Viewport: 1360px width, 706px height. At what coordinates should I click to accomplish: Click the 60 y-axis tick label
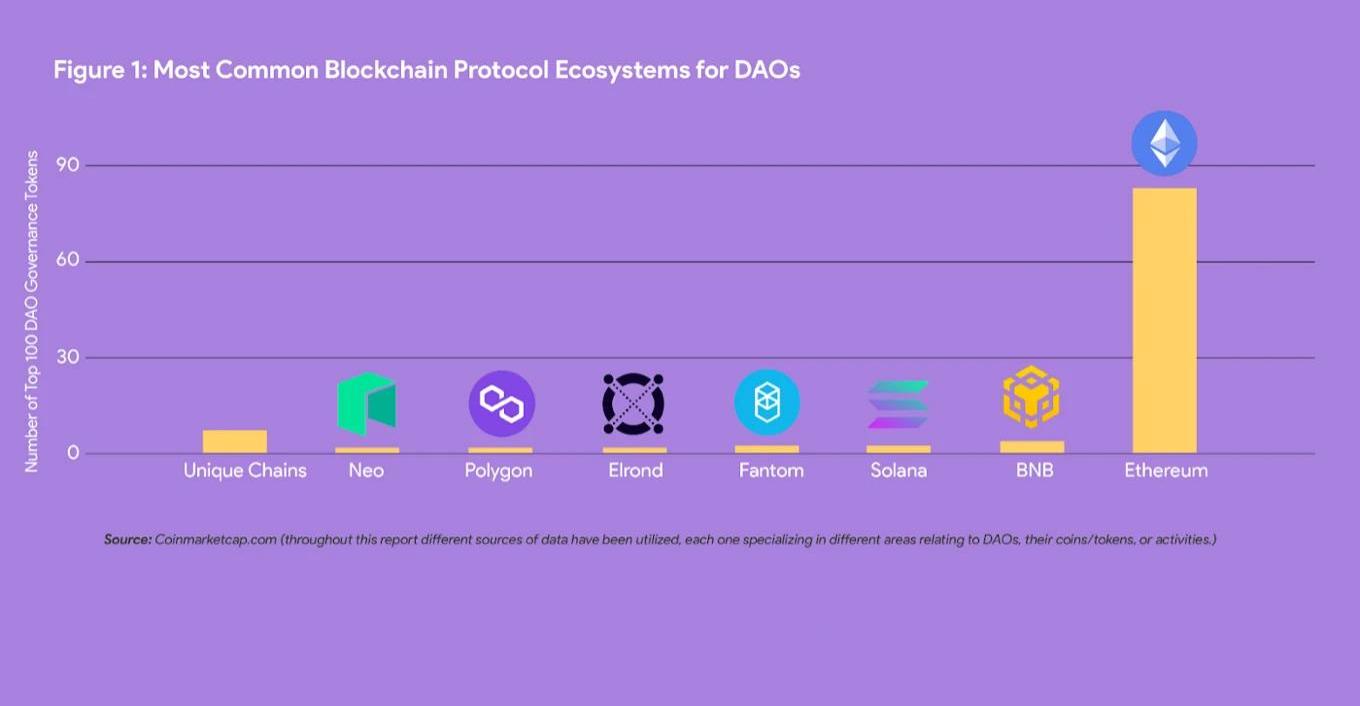click(x=69, y=261)
